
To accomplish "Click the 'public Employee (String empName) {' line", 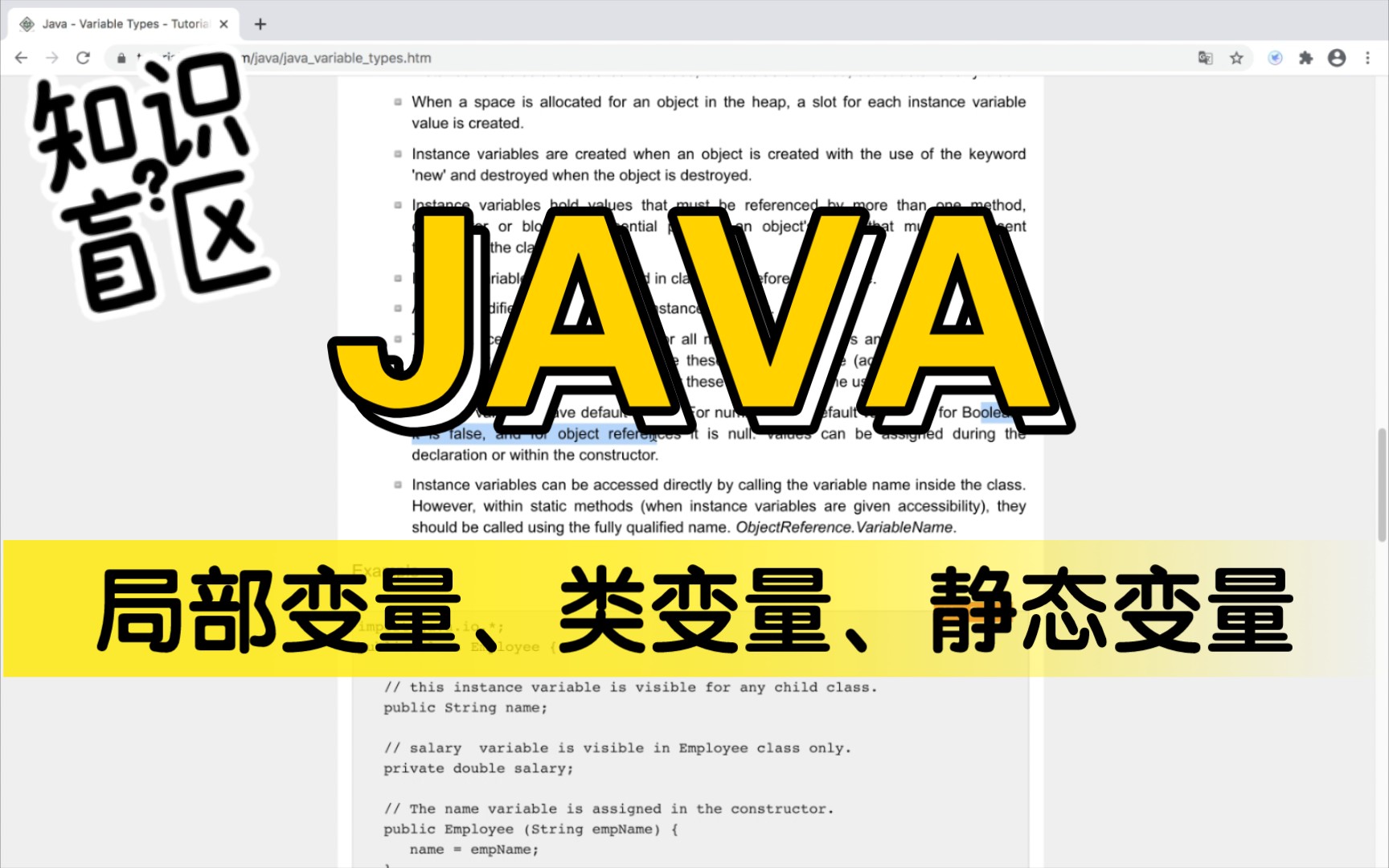I will tap(531, 829).
